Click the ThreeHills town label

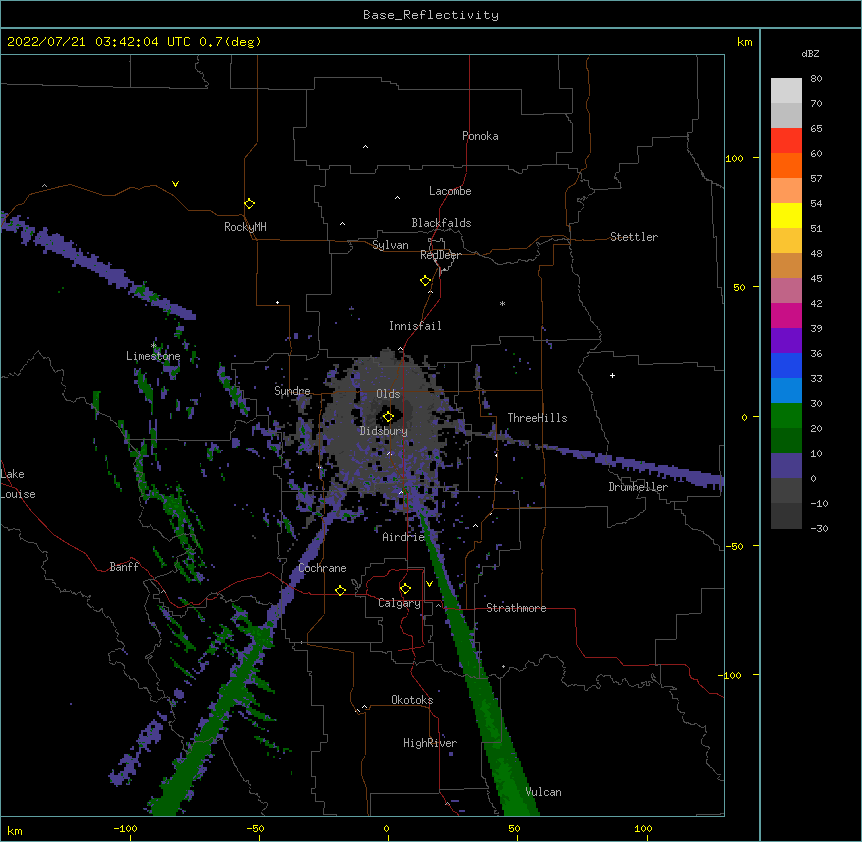(537, 418)
